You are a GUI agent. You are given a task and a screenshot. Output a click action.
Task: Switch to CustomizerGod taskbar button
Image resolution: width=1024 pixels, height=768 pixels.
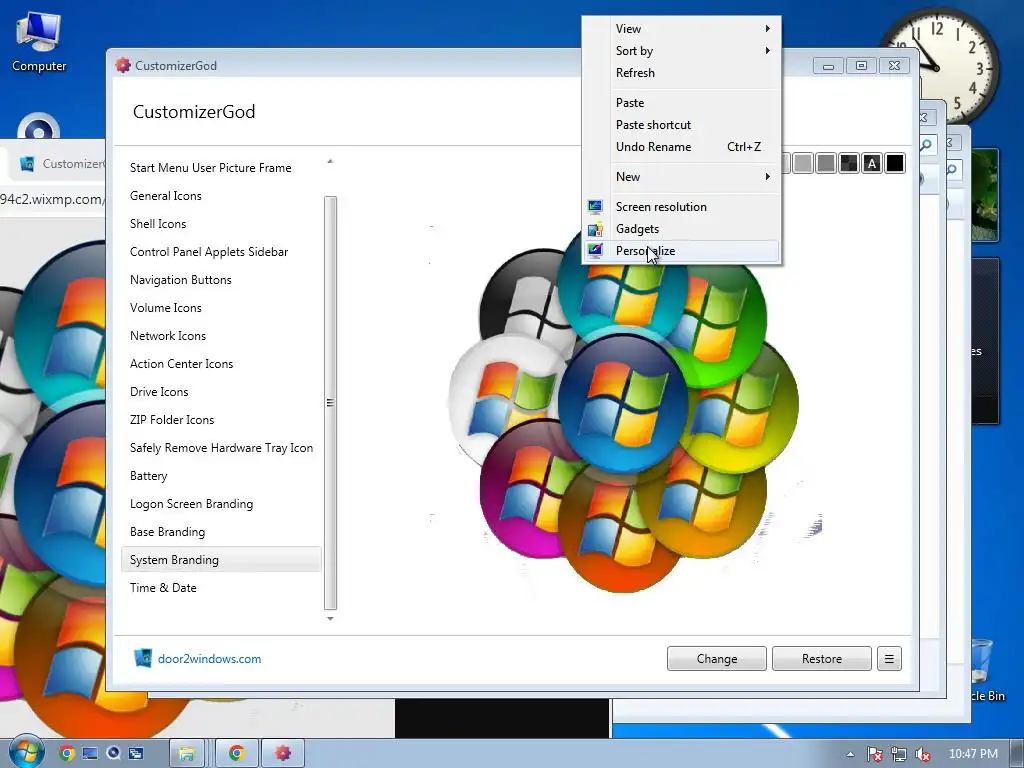(283, 754)
